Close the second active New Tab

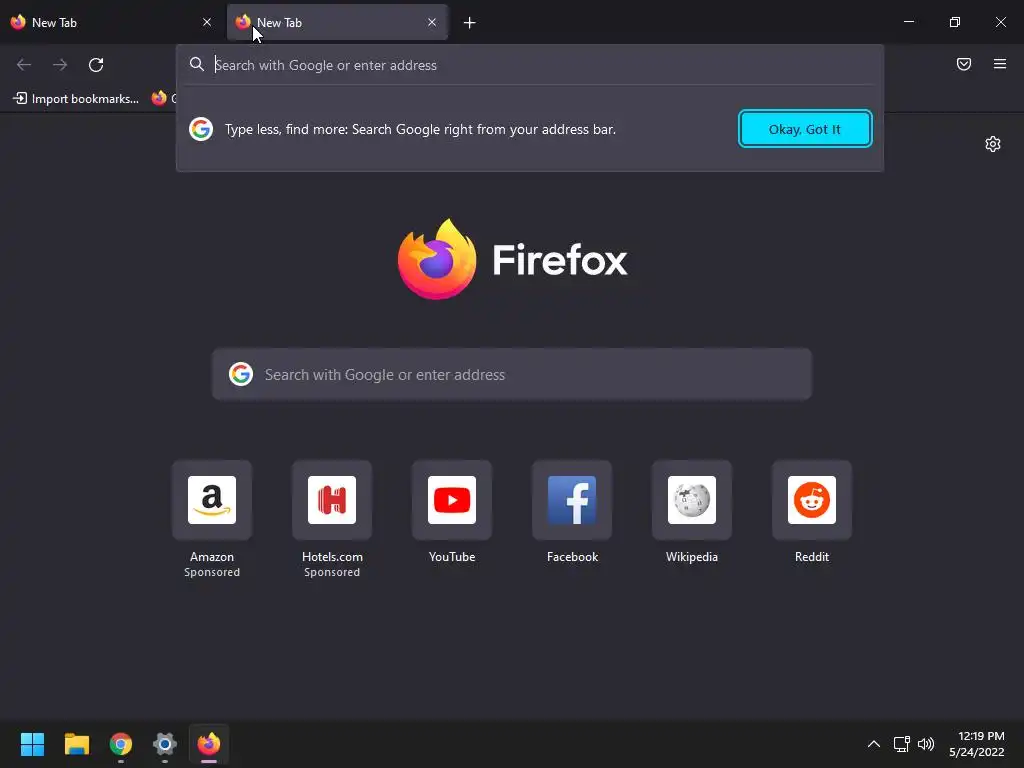click(432, 22)
